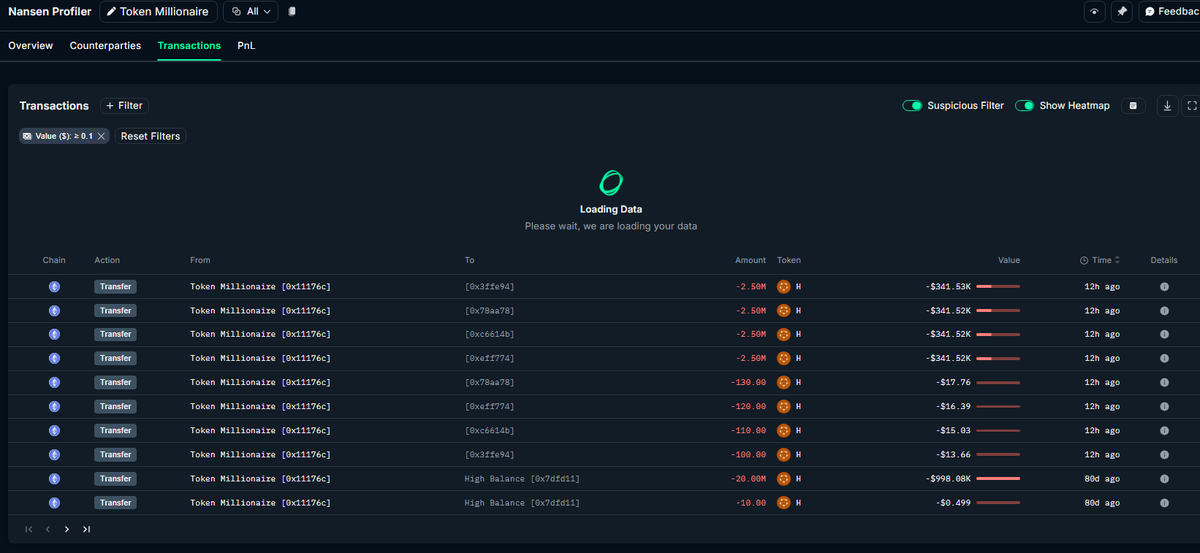The image size is (1200, 553).
Task: Click the H token icon in -20.00M row
Action: [x=784, y=479]
